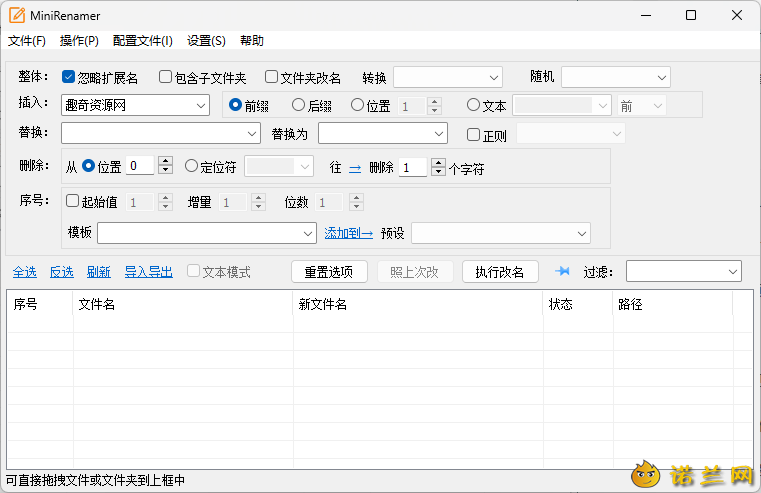Screen dimensions: 761x493
Task: Click the 导入导出 link
Action: coord(149,272)
